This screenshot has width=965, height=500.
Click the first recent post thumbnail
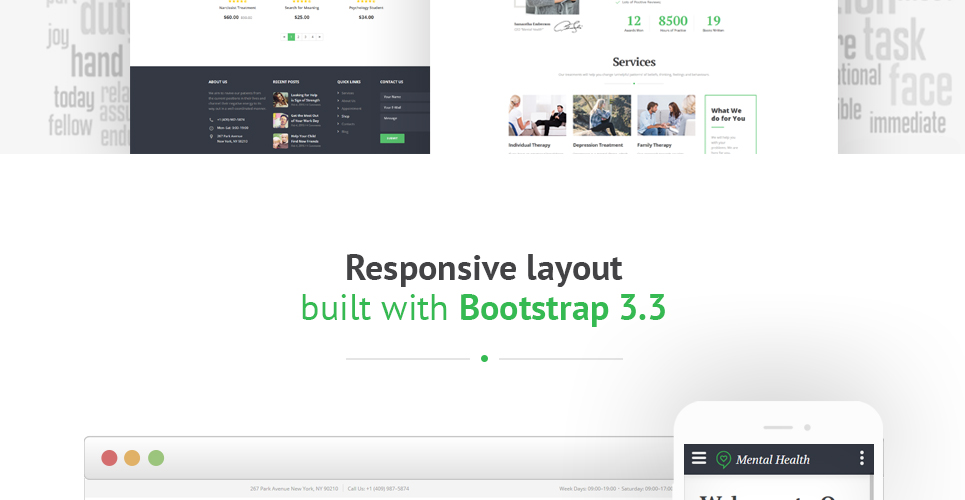281,99
